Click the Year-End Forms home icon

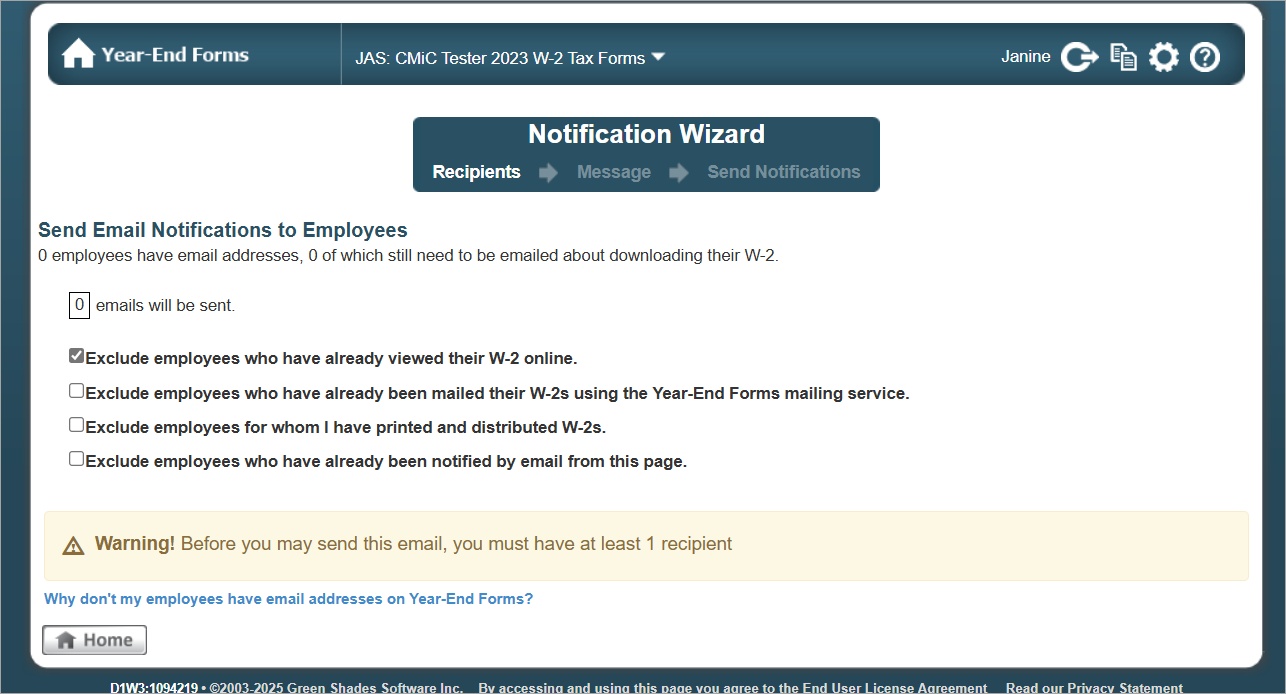pos(78,55)
